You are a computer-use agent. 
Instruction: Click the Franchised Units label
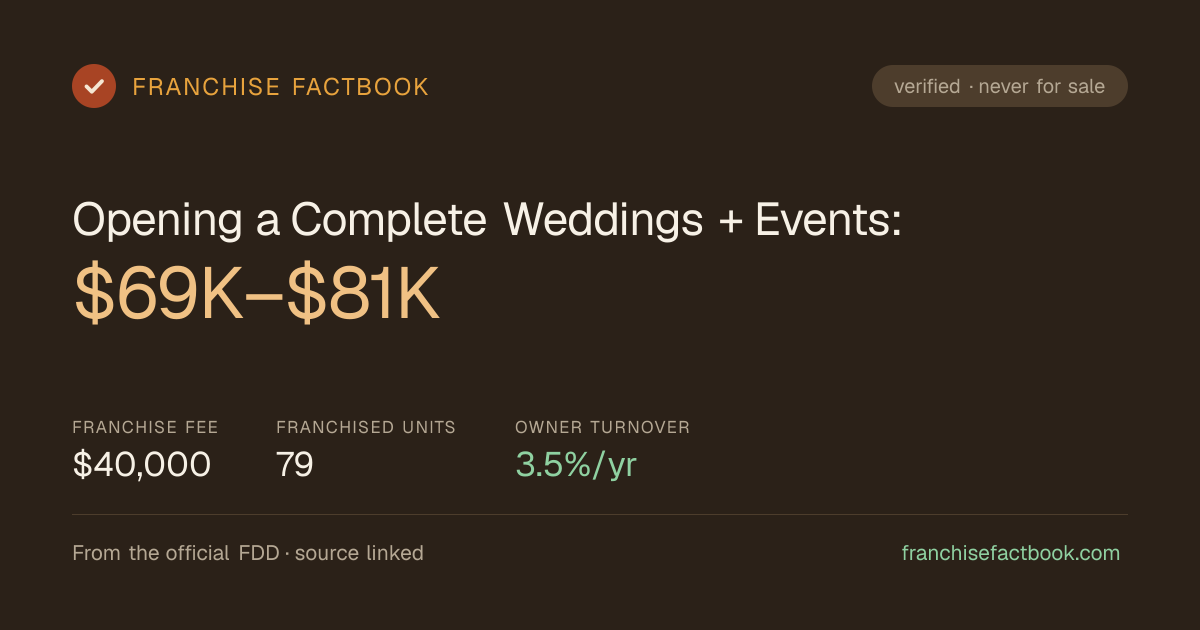[x=366, y=427]
